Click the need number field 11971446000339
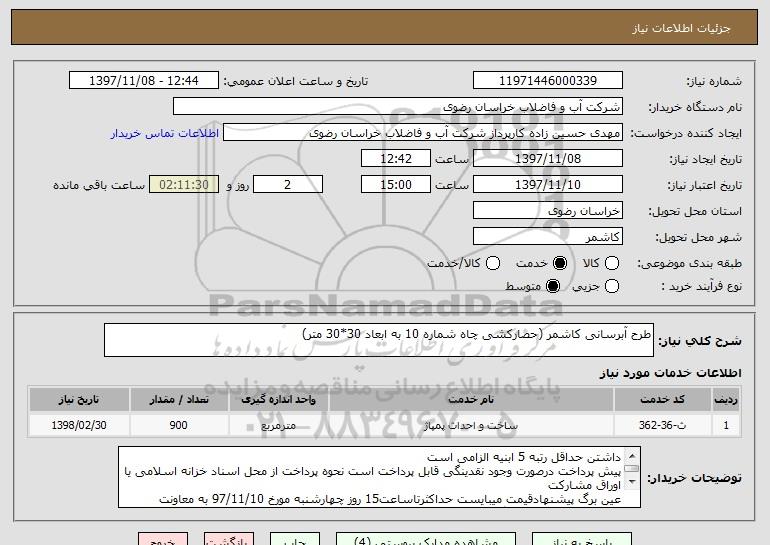 point(548,81)
